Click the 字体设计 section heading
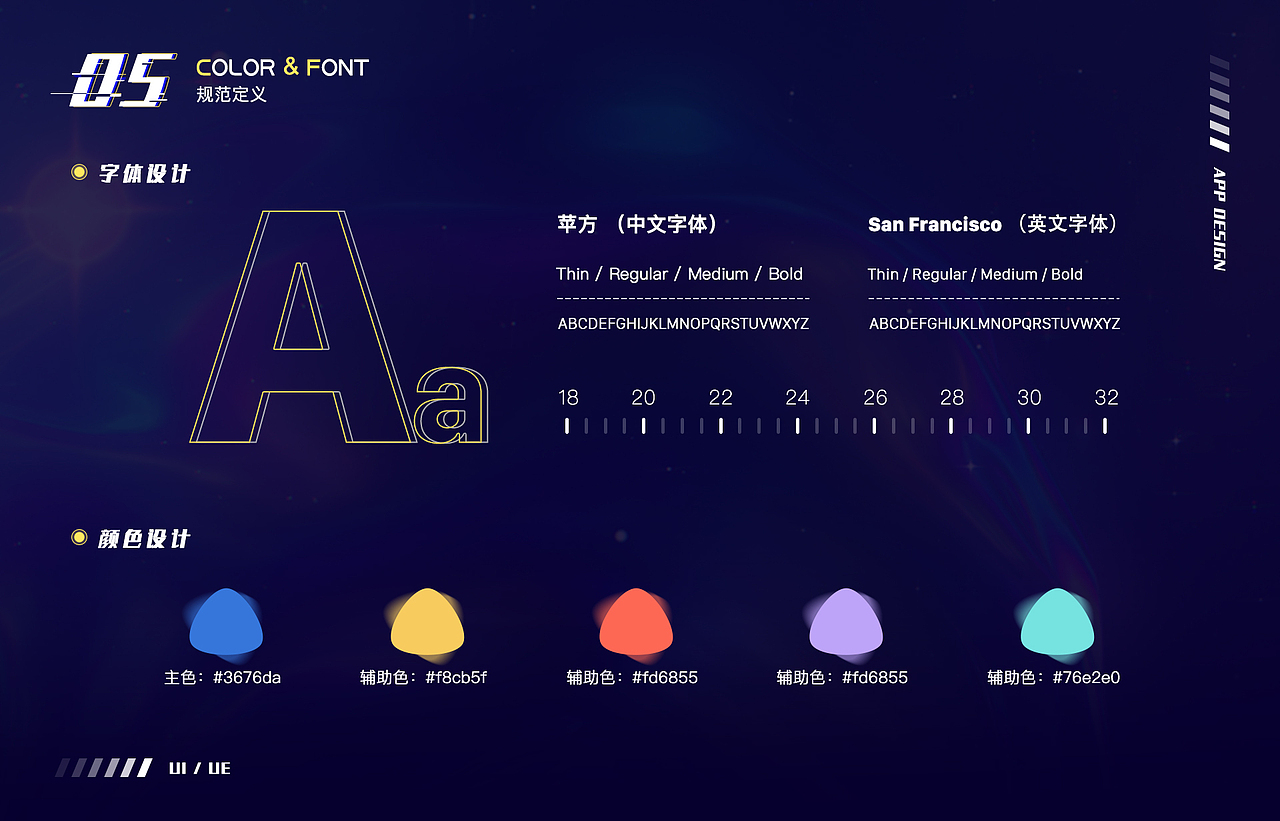The image size is (1280, 821). (144, 173)
